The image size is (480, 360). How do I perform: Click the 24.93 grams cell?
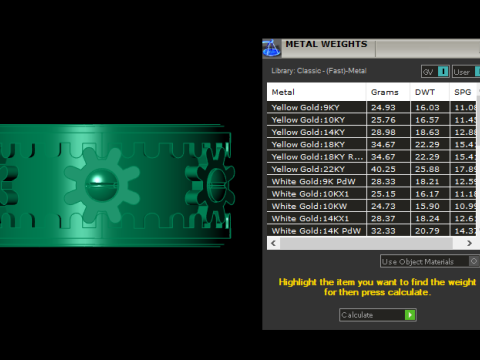[x=388, y=107]
